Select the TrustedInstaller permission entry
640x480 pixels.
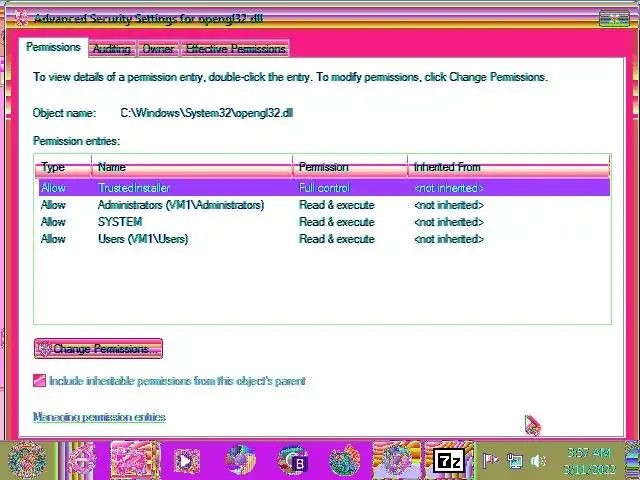point(324,188)
